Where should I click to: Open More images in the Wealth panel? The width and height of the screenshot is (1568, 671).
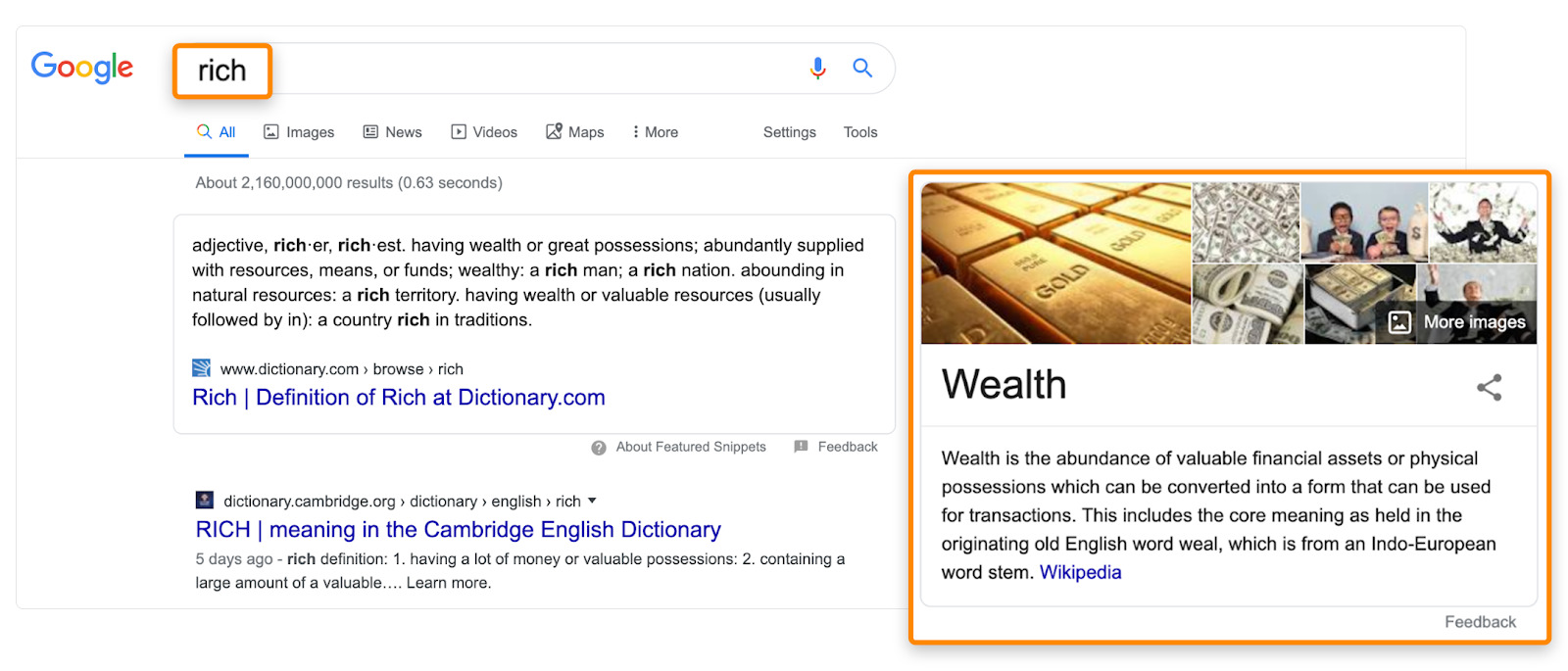pyautogui.click(x=1459, y=321)
